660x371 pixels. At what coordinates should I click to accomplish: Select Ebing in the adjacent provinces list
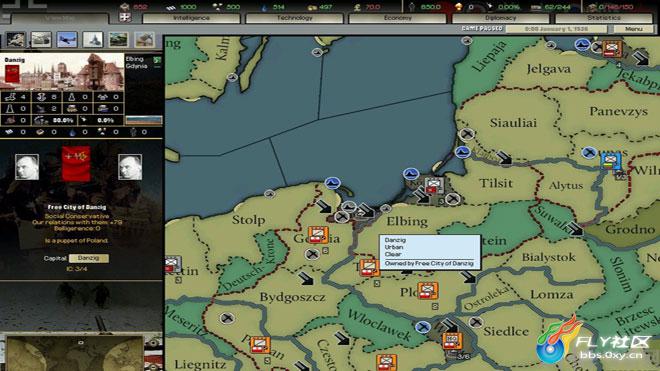pyautogui.click(x=135, y=59)
